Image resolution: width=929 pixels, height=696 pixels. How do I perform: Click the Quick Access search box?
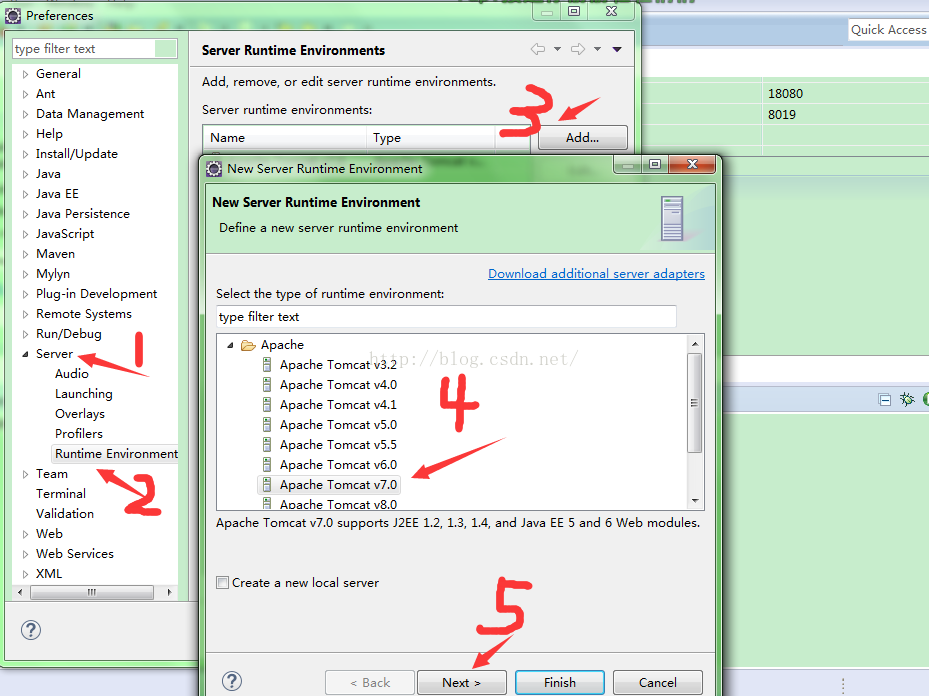pos(888,30)
